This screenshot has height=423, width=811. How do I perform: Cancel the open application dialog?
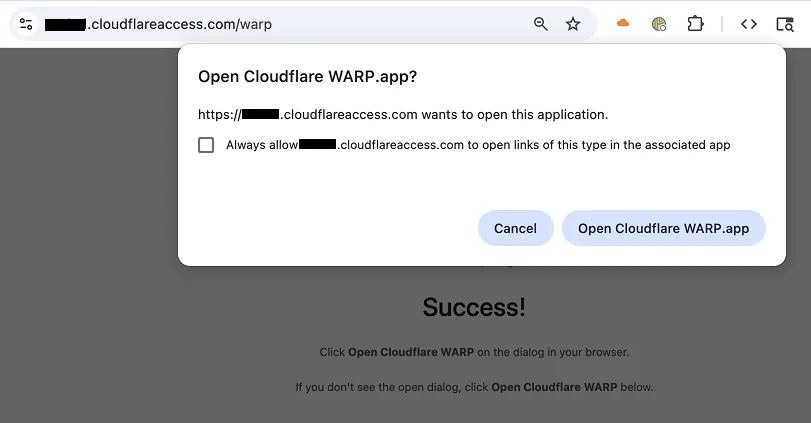(x=515, y=228)
